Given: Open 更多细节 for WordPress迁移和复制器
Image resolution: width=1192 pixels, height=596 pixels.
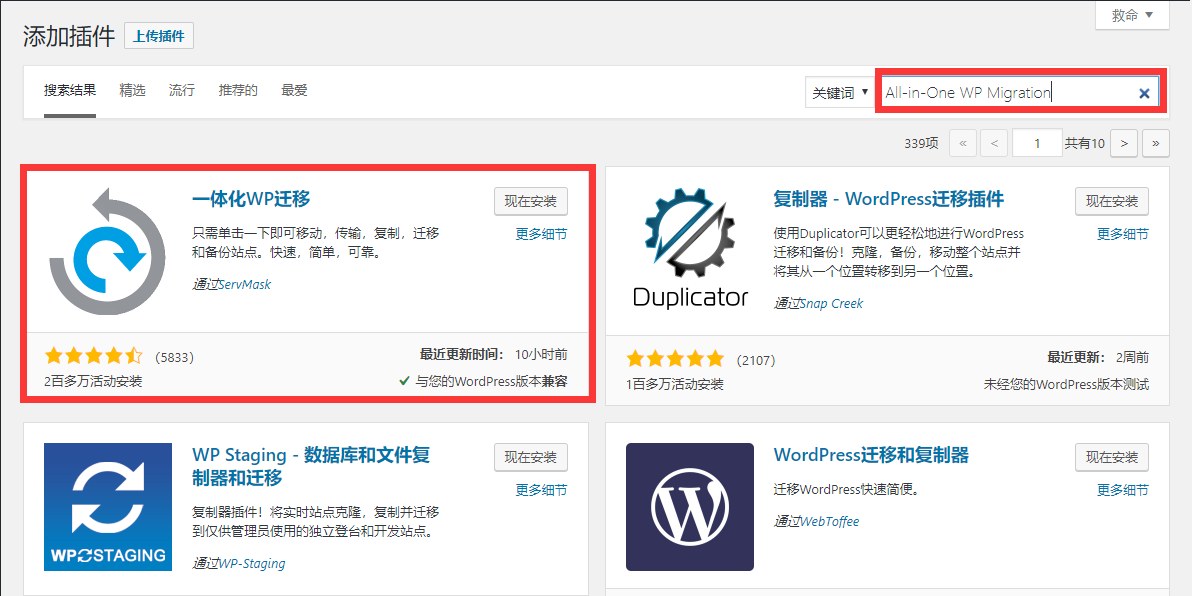Looking at the screenshot, I should click(1123, 490).
